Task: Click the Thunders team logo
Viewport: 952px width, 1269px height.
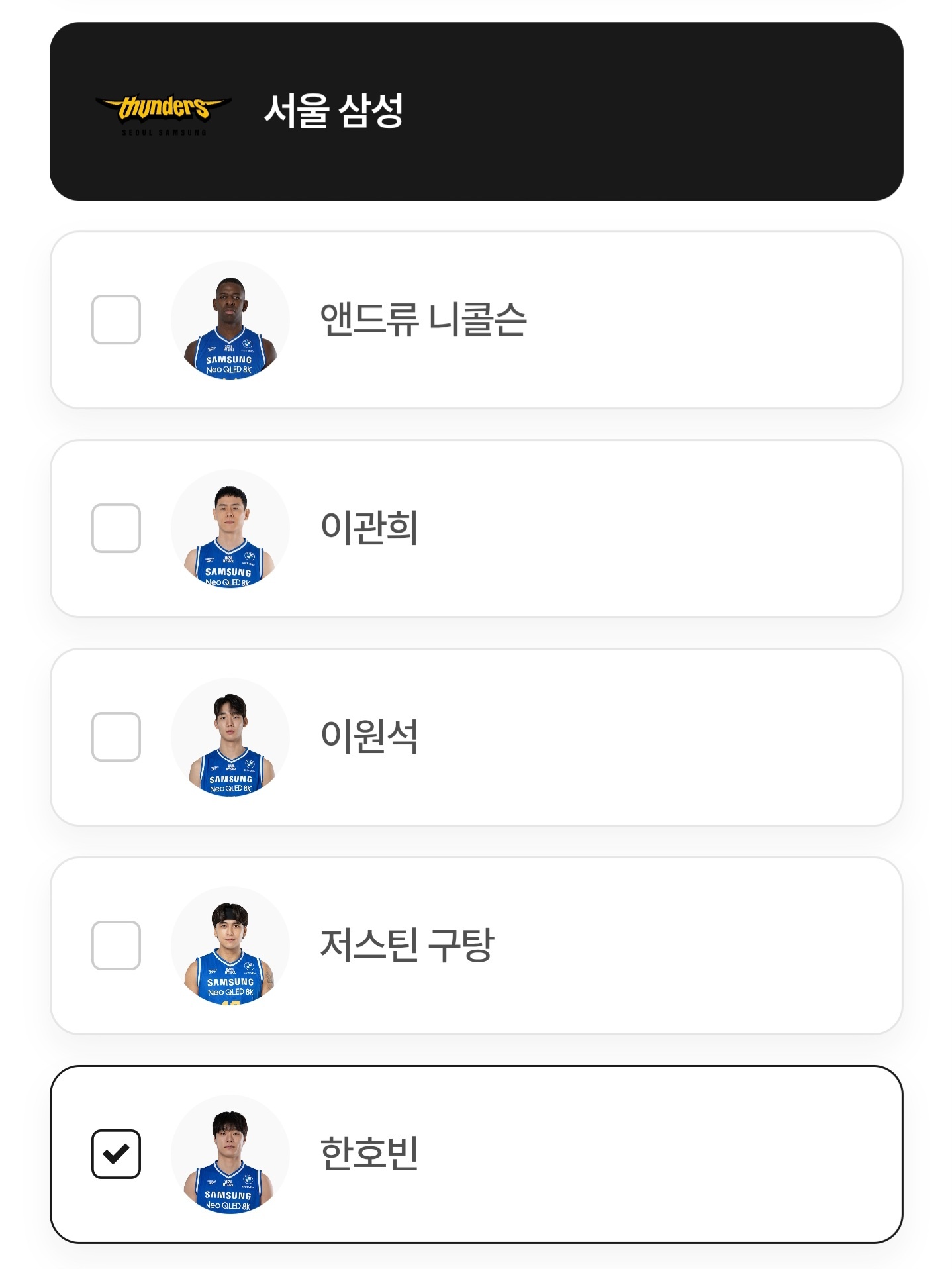Action: pyautogui.click(x=164, y=113)
